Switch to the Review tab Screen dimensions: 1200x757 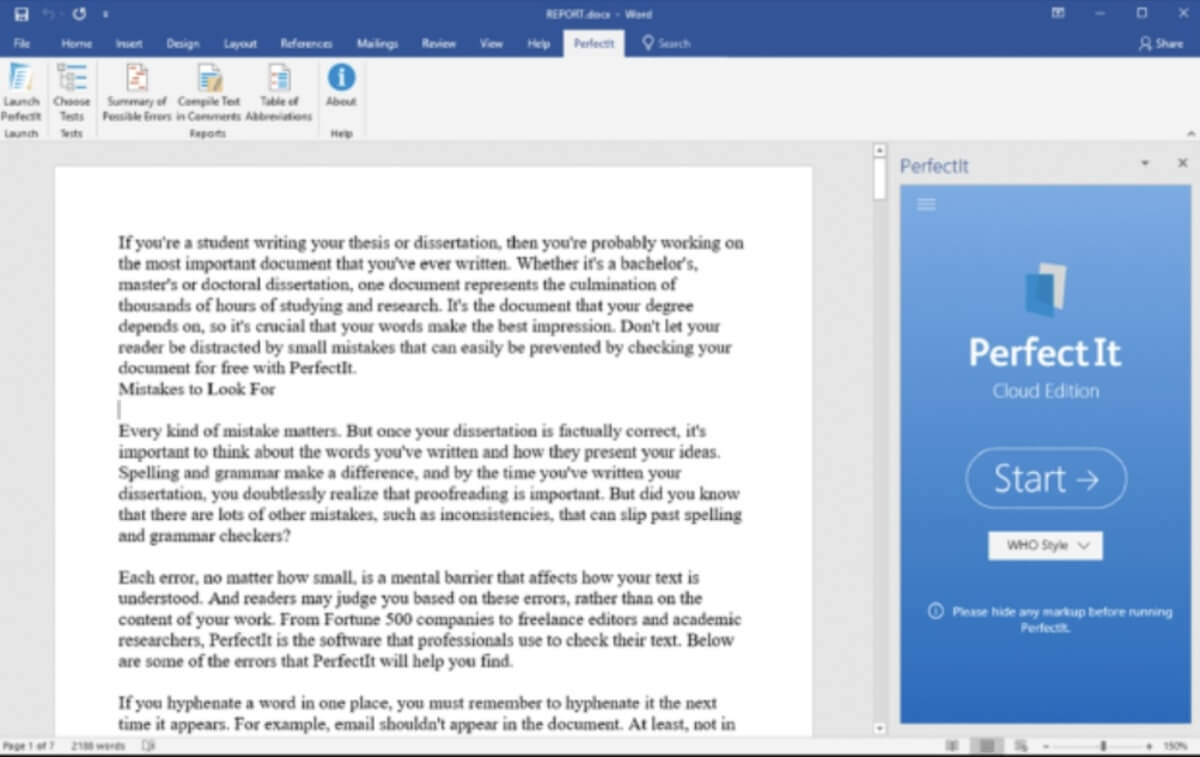tap(439, 44)
